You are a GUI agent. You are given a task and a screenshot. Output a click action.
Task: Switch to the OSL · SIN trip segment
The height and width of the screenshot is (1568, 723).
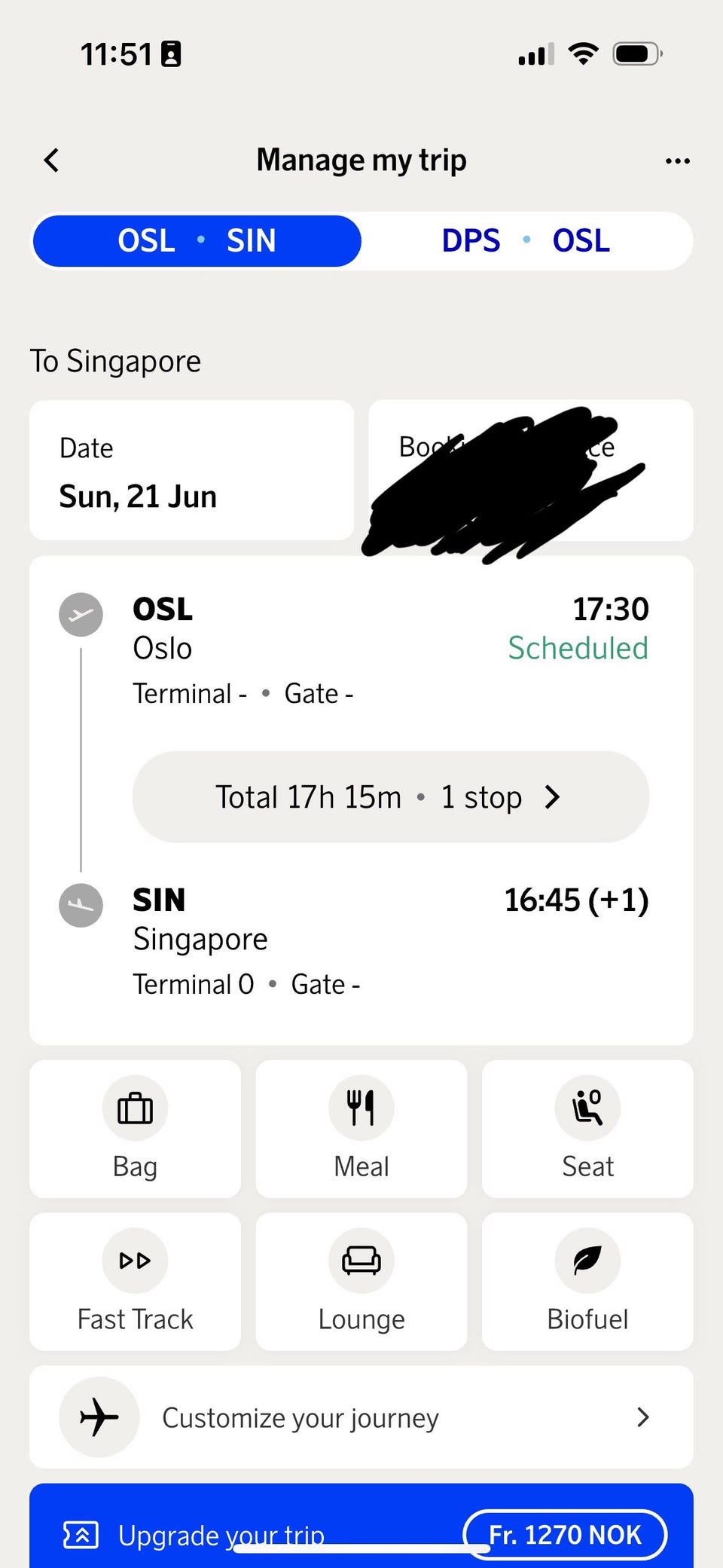coord(197,241)
